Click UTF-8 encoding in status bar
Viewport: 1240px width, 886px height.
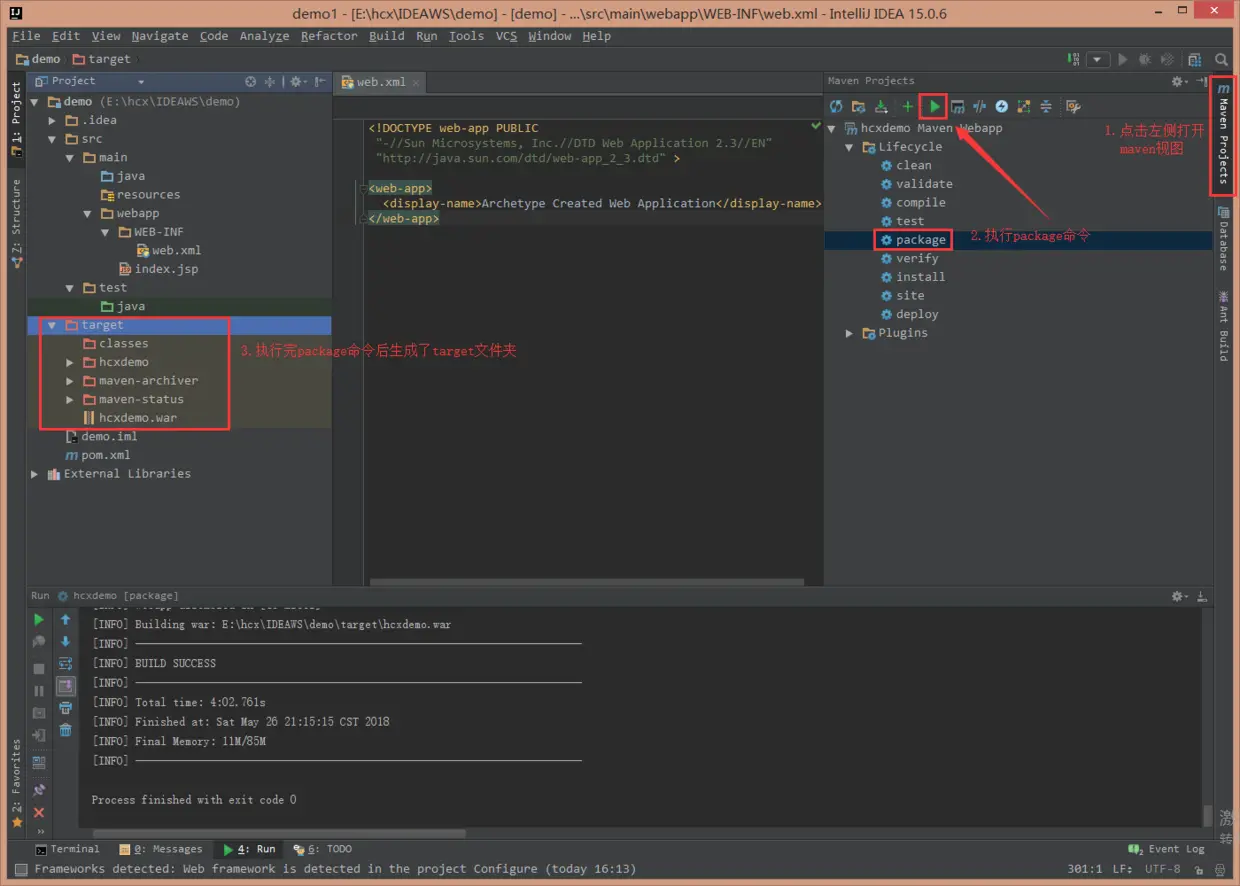[x=1163, y=869]
